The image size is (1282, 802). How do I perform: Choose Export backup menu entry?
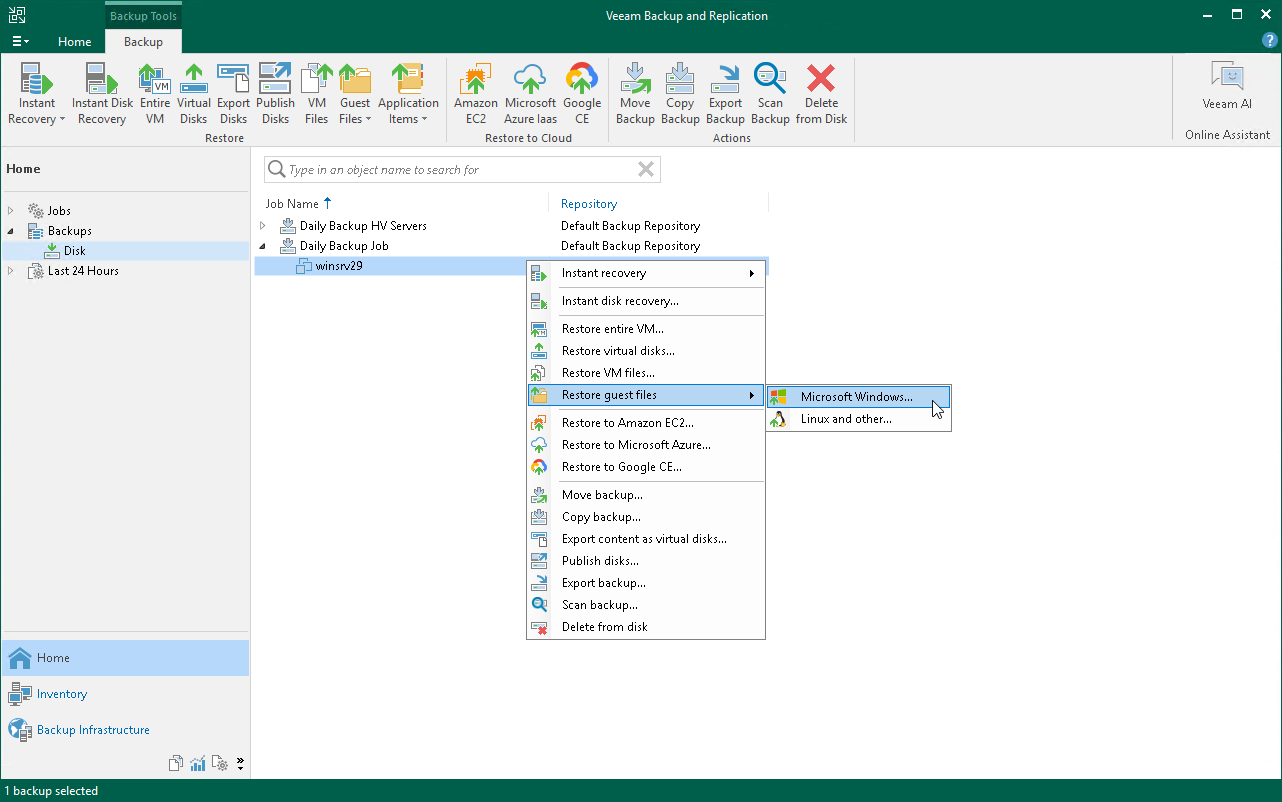coord(646,583)
